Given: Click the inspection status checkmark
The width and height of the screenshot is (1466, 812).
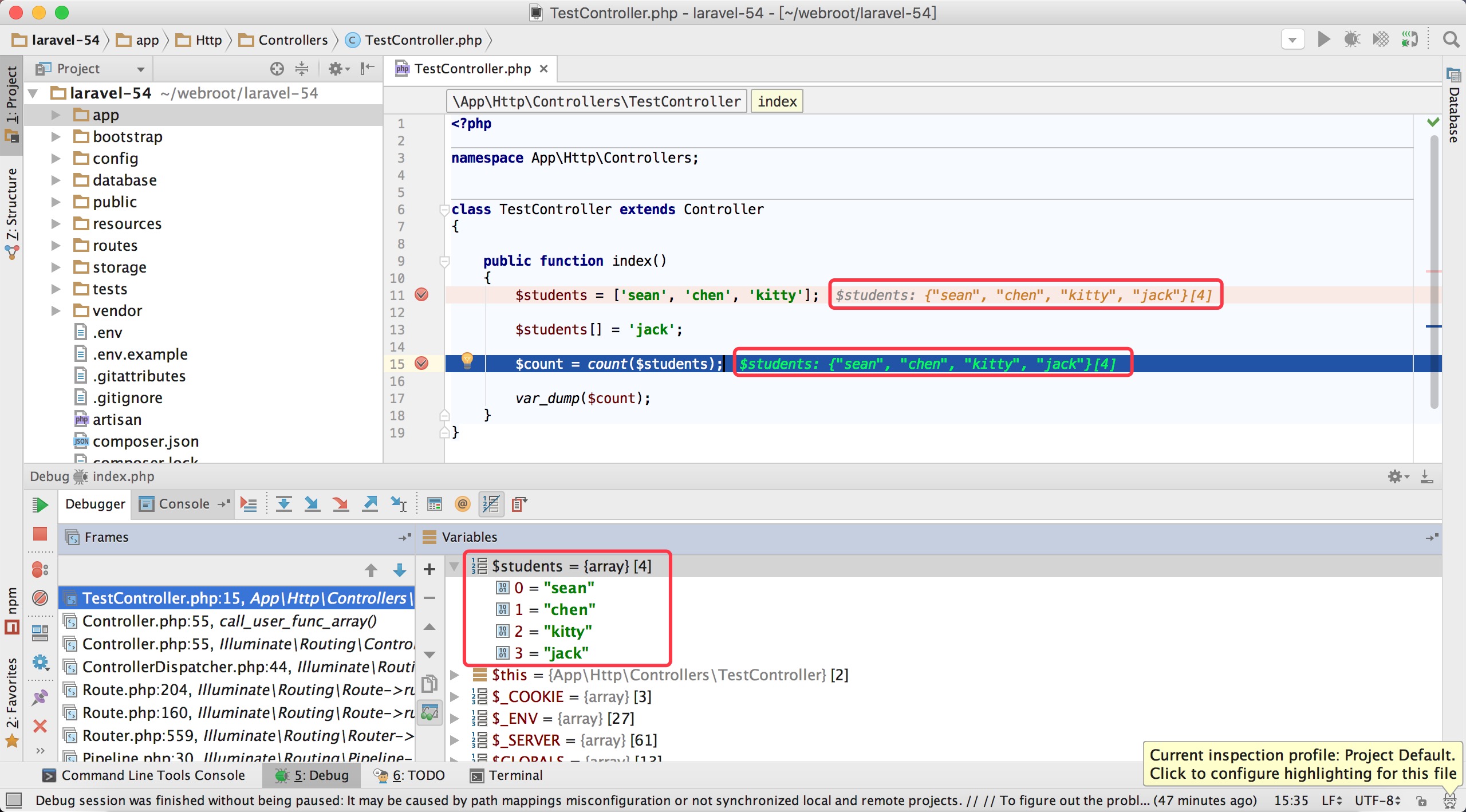Looking at the screenshot, I should (x=1433, y=122).
